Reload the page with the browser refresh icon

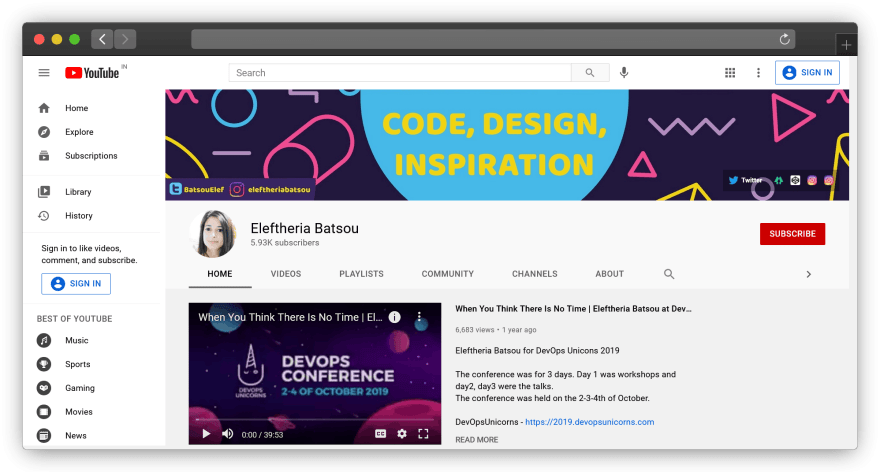coord(785,39)
